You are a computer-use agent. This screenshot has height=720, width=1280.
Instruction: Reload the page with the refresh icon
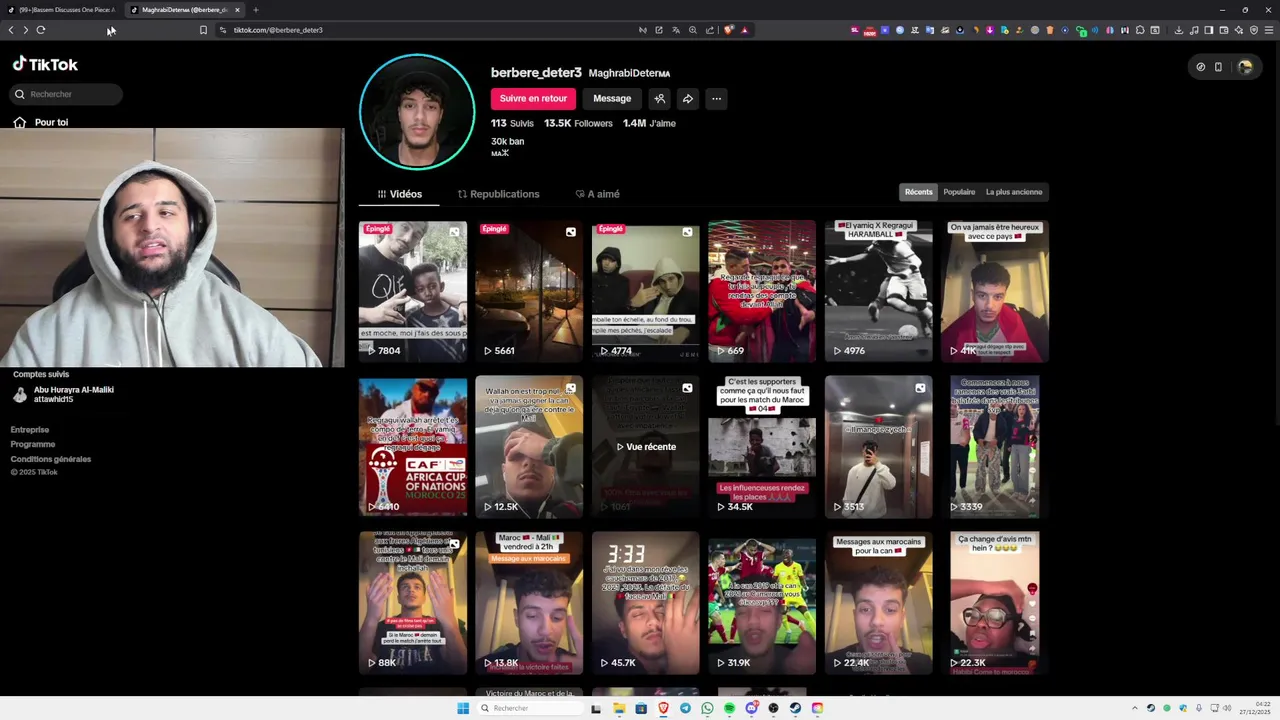point(41,30)
